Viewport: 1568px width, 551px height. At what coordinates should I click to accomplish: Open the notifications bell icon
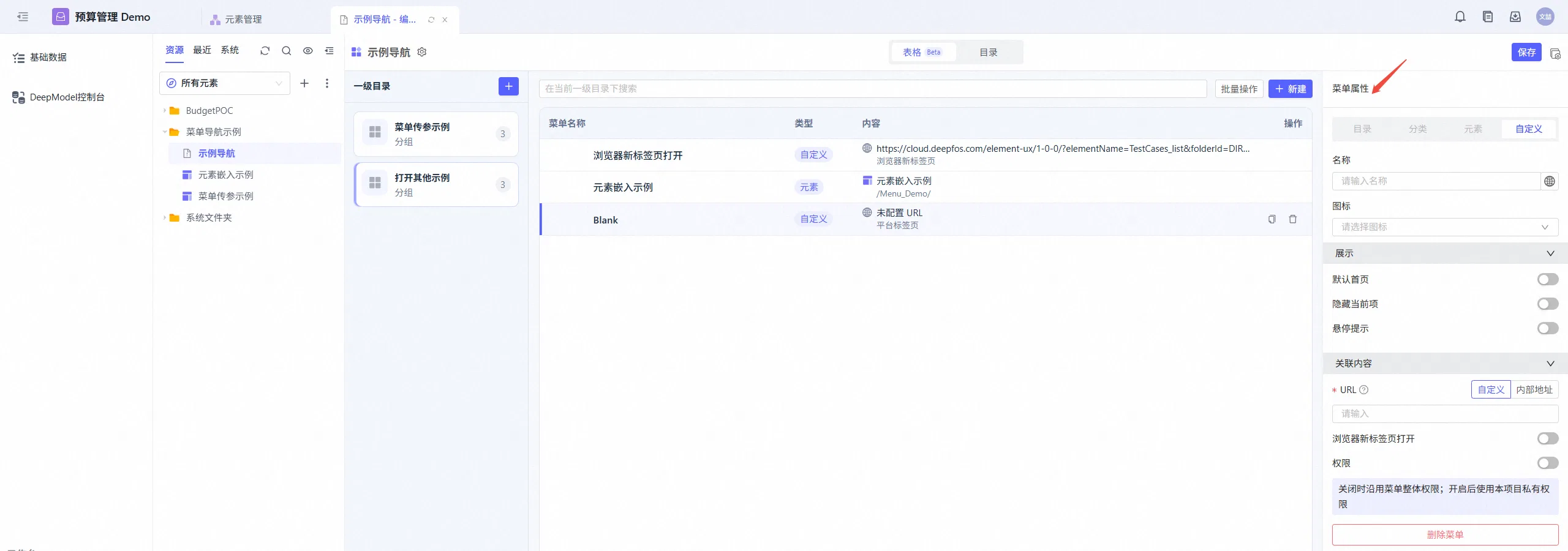[1460, 17]
